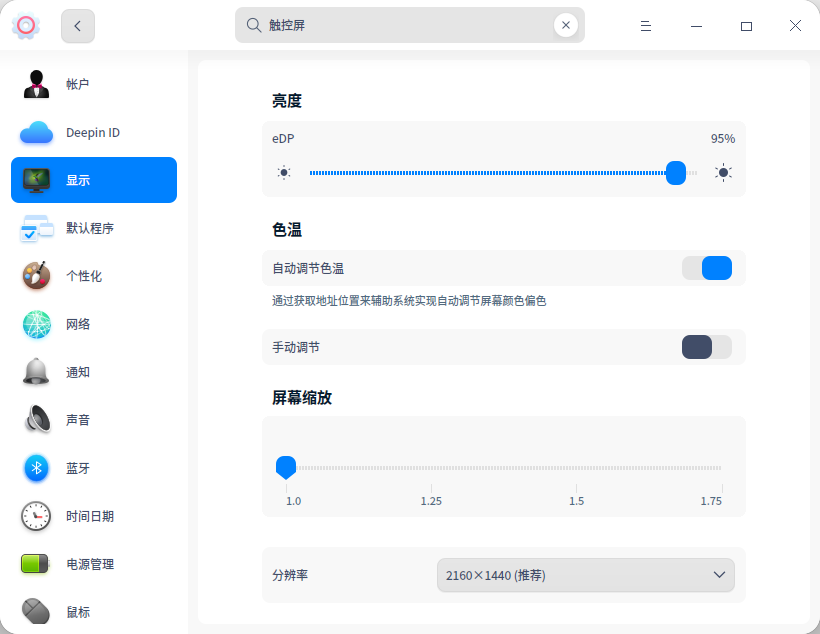The height and width of the screenshot is (634, 820).
Task: Open the 分辨率 resolution dropdown
Action: coord(586,575)
